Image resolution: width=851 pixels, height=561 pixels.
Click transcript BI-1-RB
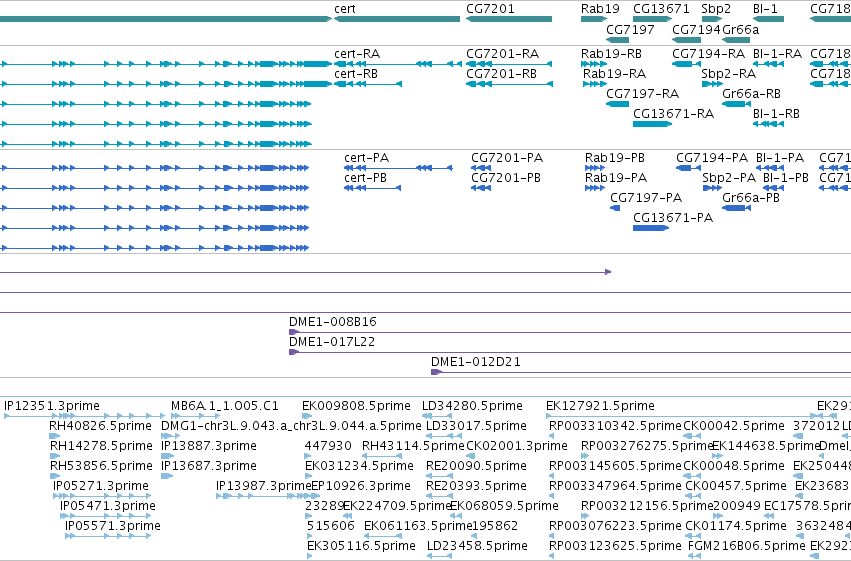[x=768, y=124]
